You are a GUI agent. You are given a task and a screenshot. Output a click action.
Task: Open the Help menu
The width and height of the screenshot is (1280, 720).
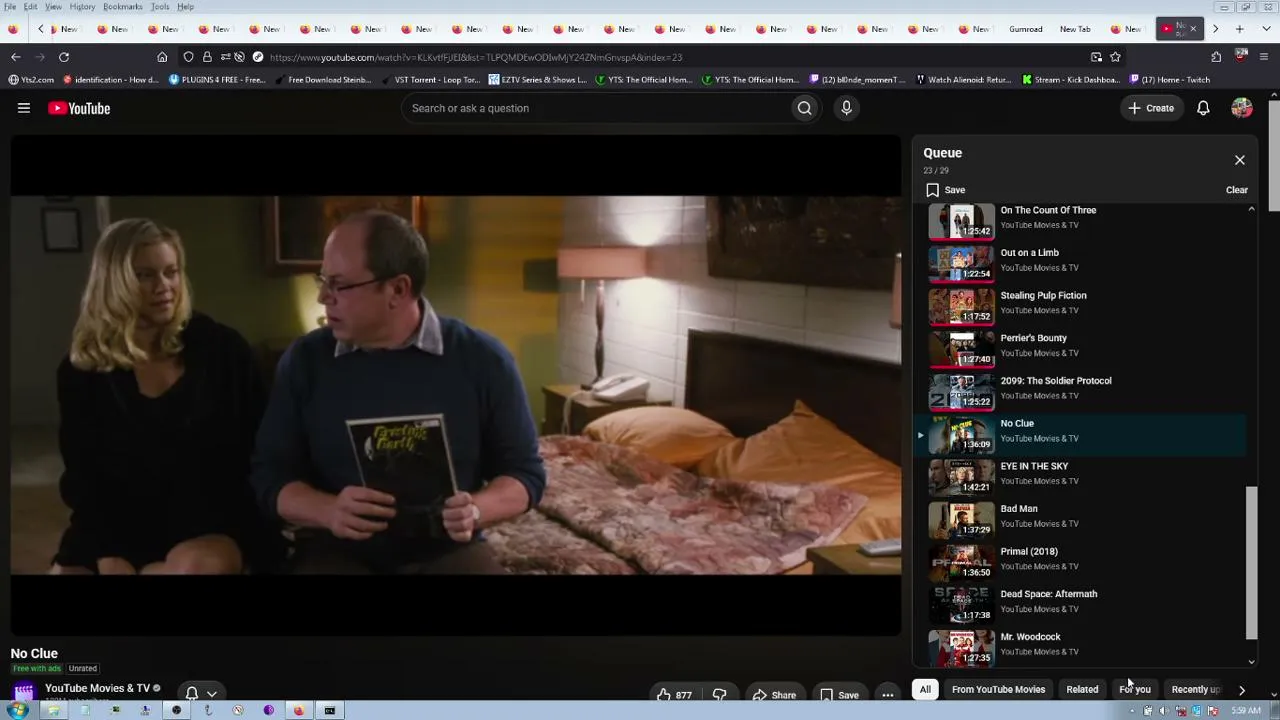coord(186,7)
